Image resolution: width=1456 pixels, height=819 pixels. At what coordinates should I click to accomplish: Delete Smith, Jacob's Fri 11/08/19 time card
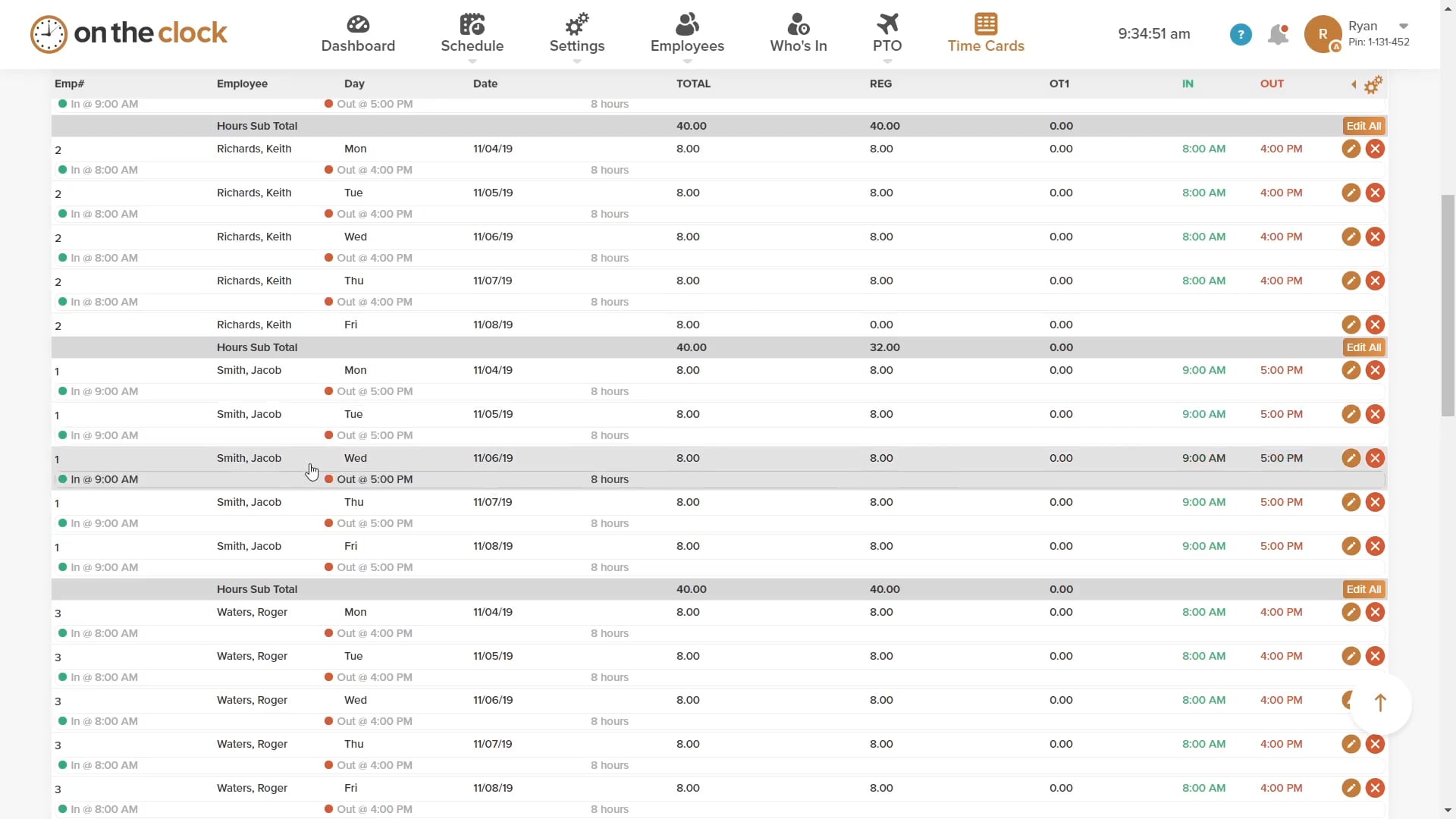[x=1375, y=546]
